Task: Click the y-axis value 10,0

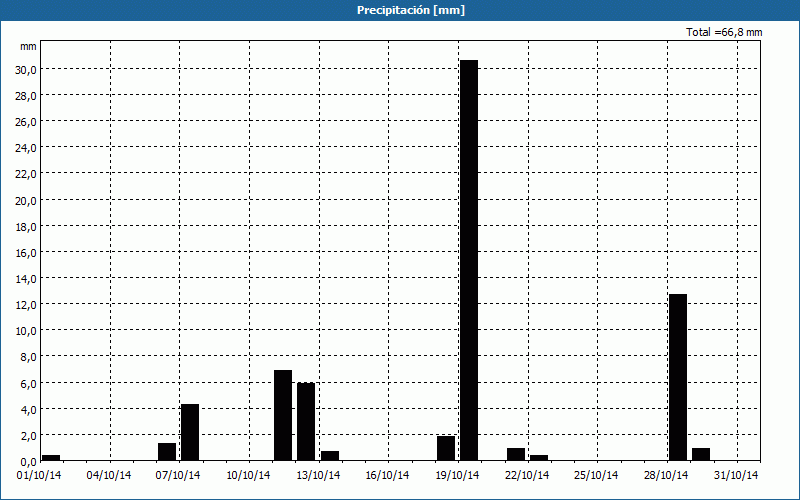Action: [x=26, y=331]
